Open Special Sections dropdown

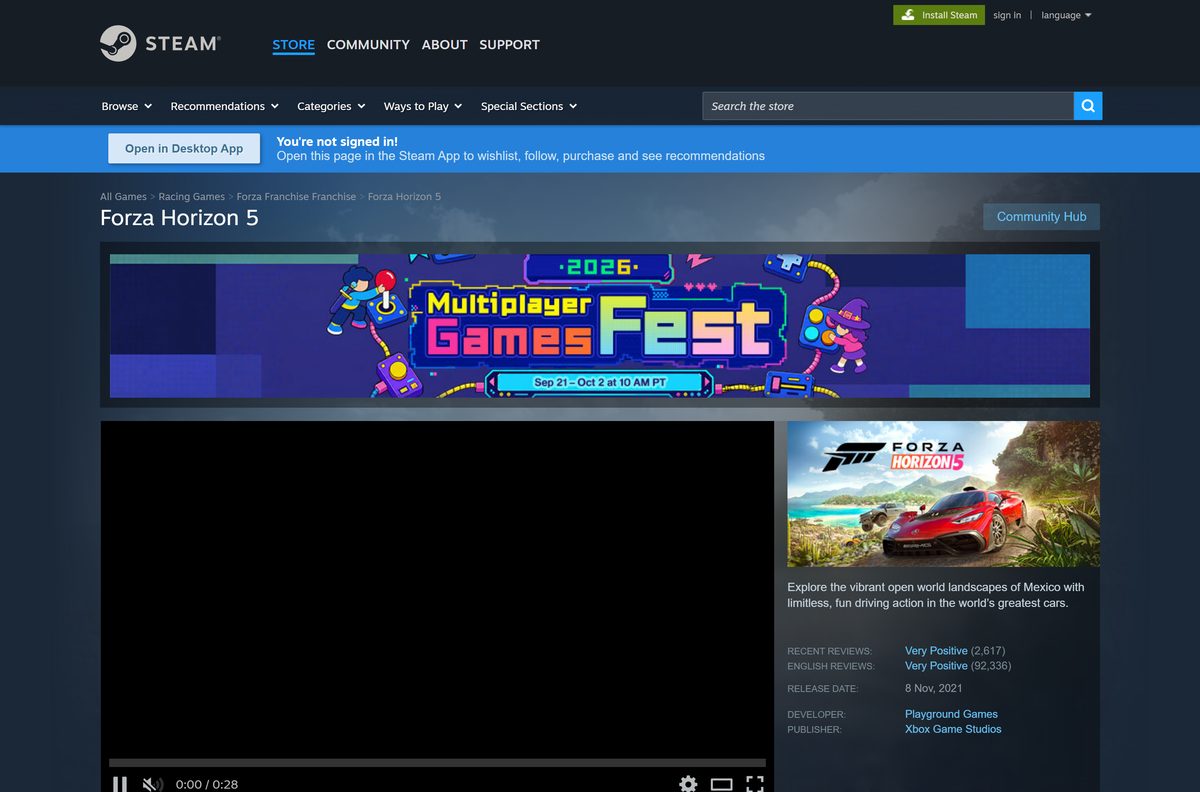click(529, 106)
